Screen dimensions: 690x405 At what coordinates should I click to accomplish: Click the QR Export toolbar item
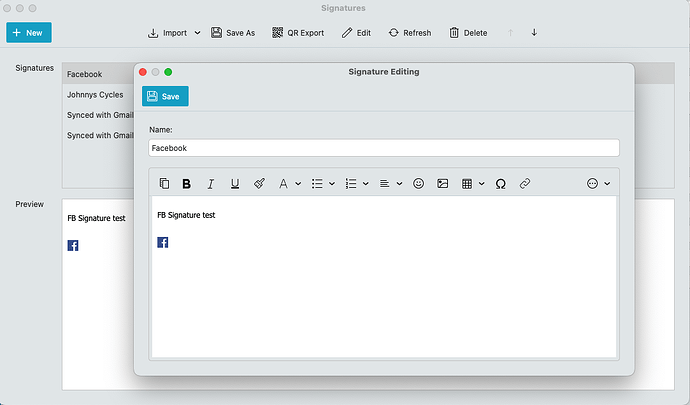click(298, 32)
